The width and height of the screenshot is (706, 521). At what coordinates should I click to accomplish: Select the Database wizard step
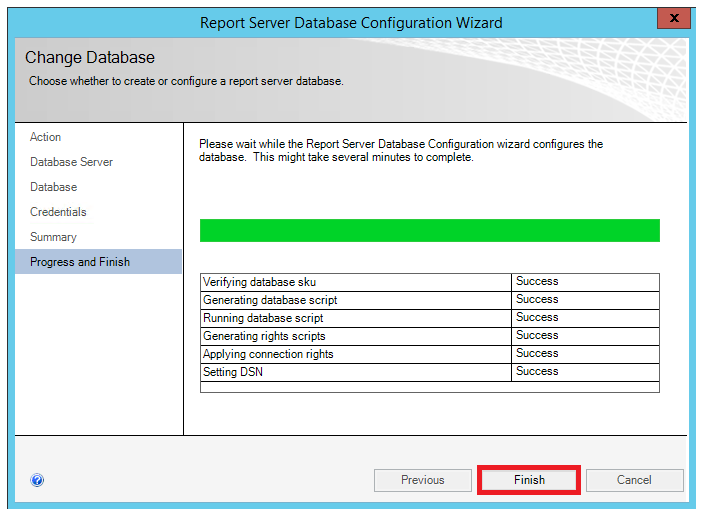pos(54,187)
